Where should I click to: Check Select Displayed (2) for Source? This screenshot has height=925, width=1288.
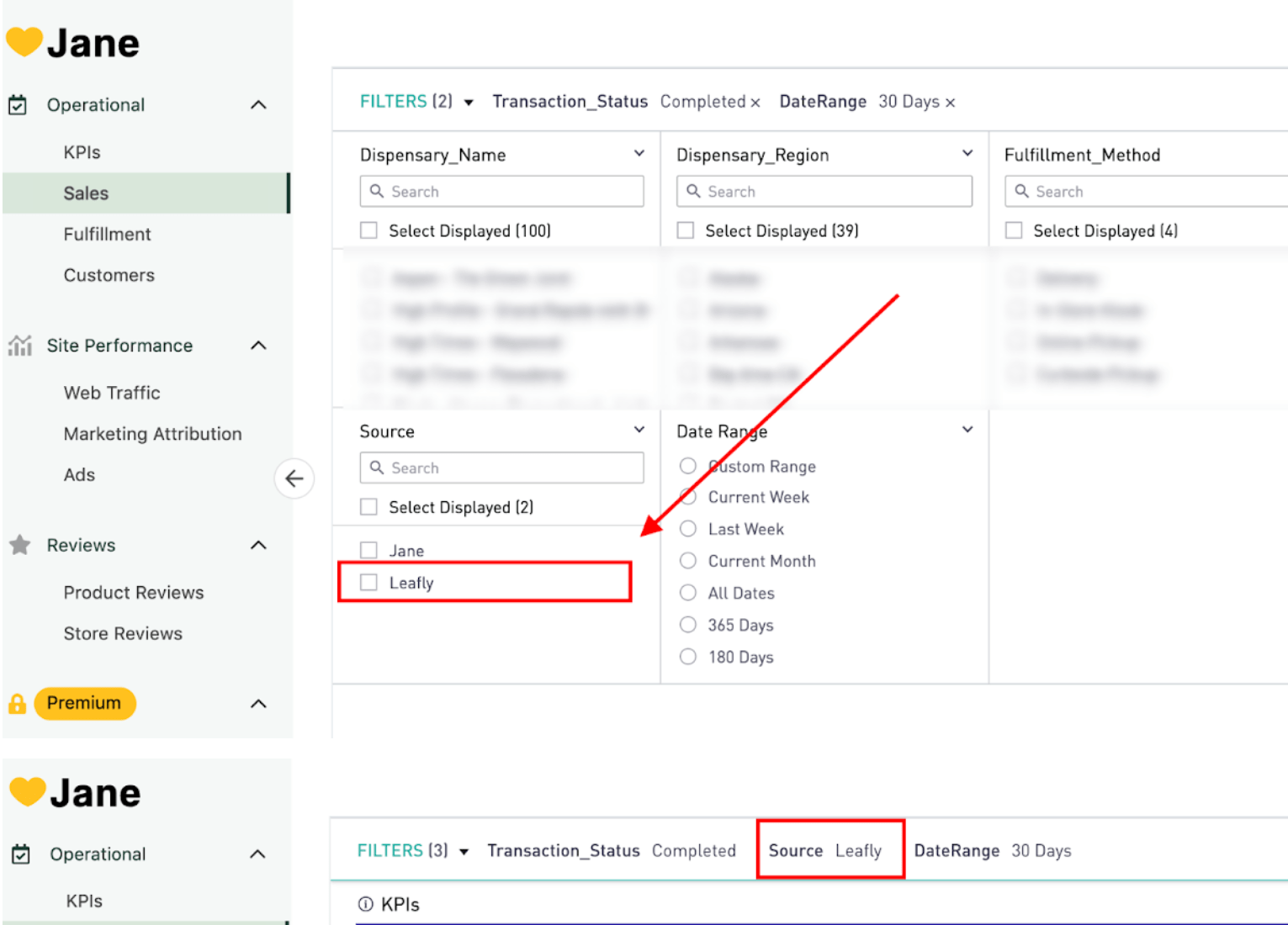368,507
